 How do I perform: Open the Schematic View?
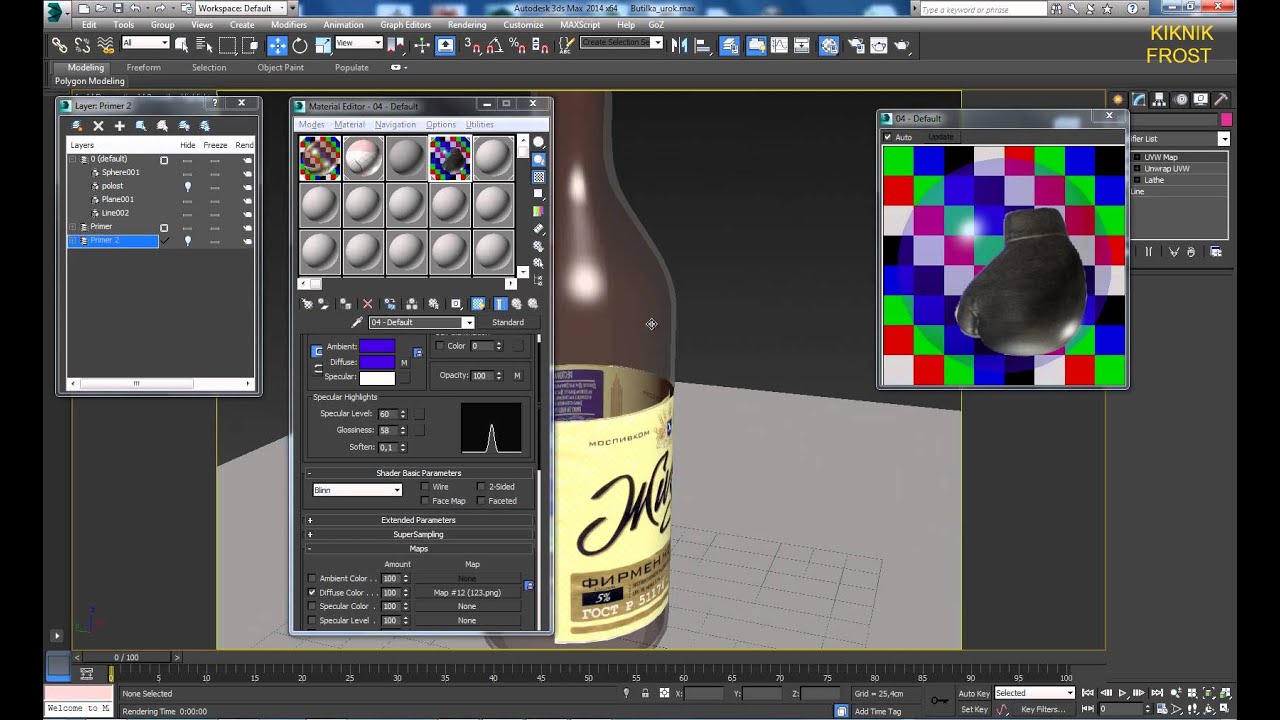coord(801,45)
